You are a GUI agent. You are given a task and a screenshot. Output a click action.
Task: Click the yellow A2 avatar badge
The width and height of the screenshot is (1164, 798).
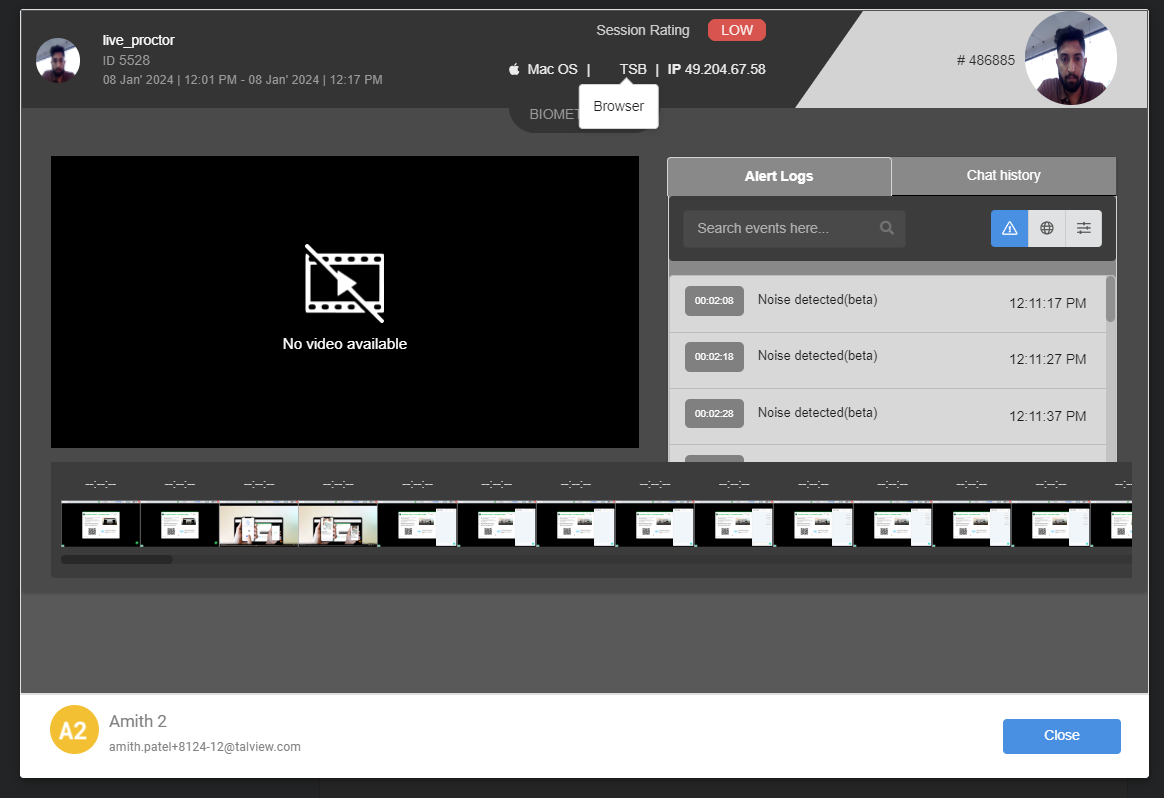[x=73, y=730]
